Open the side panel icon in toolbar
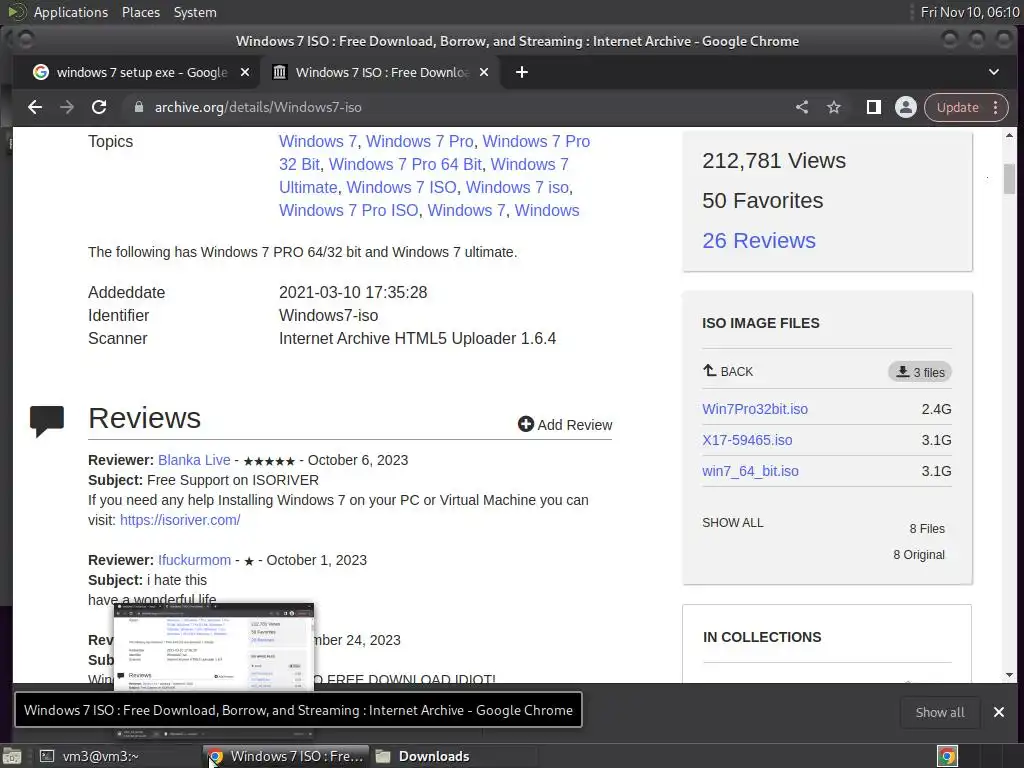 tap(873, 107)
